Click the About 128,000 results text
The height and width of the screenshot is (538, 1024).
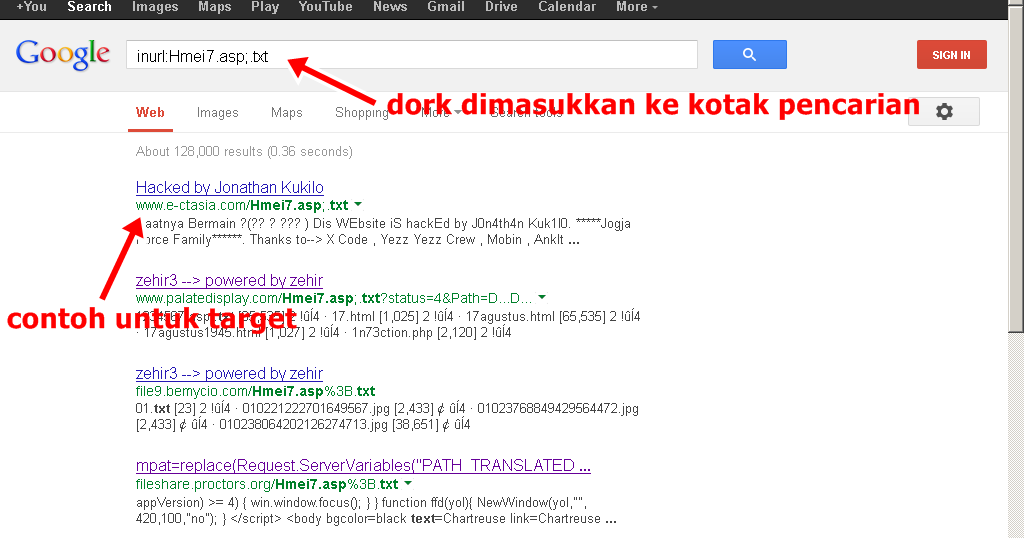click(x=244, y=151)
